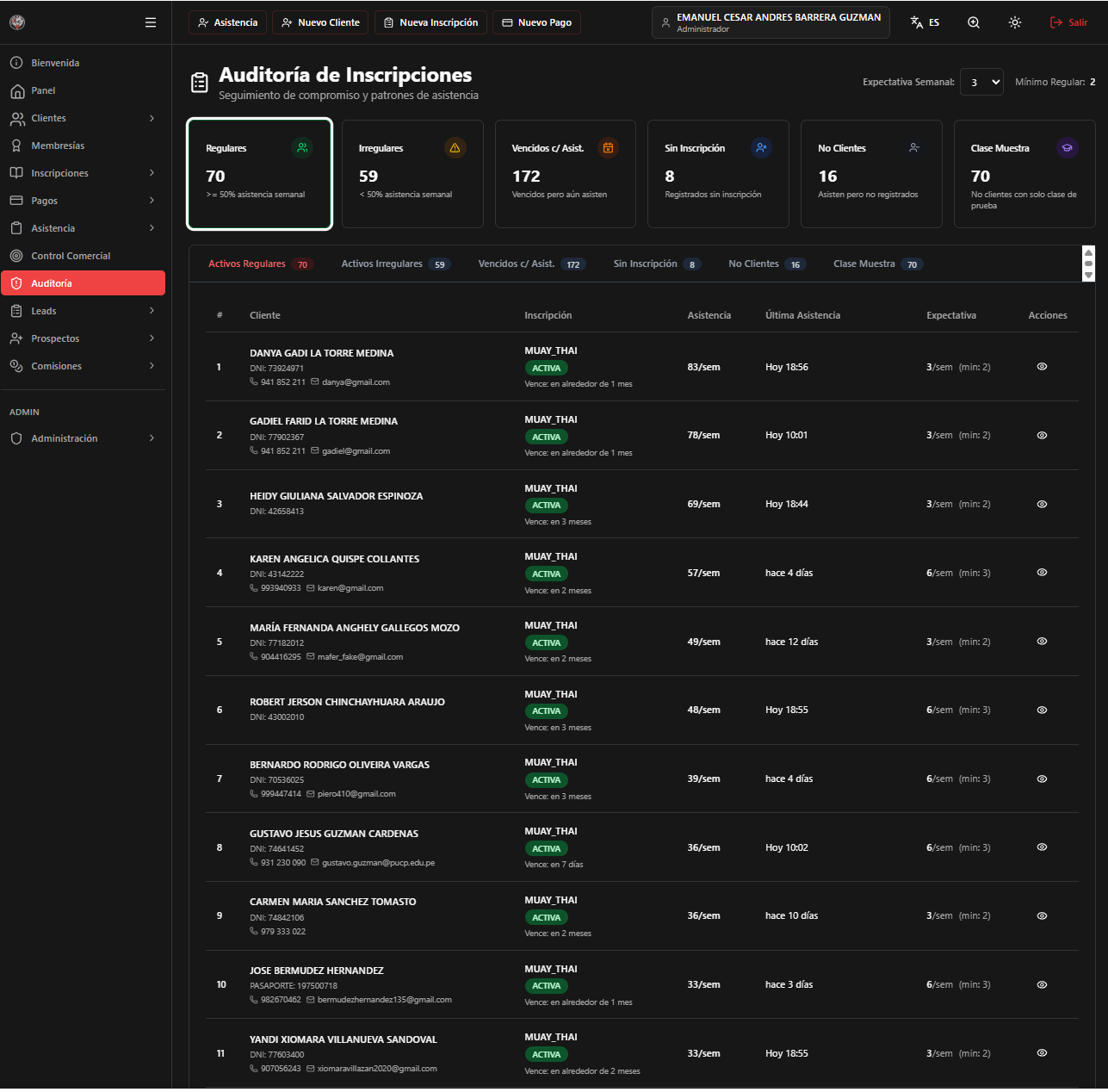This screenshot has height=1092, width=1108.
Task: Click the language translate icon
Action: point(917,22)
